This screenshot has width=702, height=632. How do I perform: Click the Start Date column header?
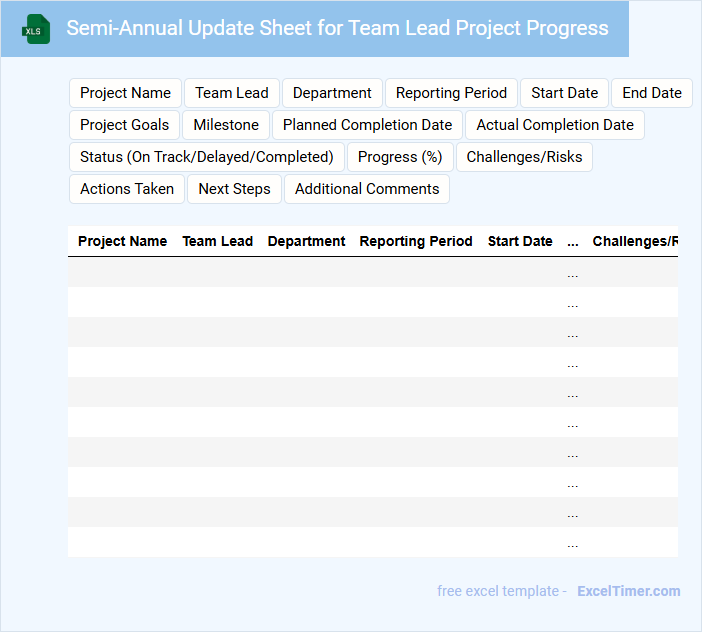[x=520, y=241]
